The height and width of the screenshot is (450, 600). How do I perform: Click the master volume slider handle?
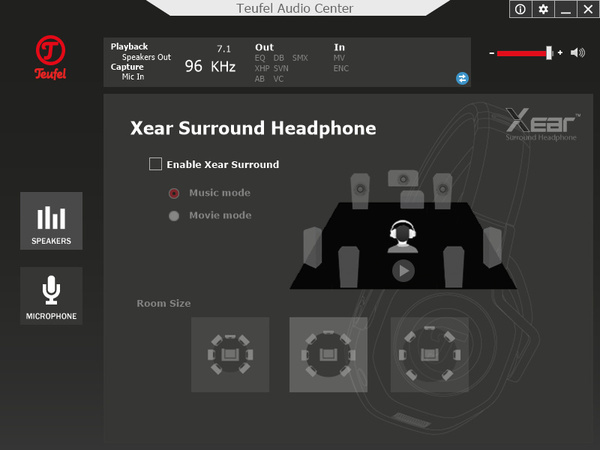click(549, 52)
